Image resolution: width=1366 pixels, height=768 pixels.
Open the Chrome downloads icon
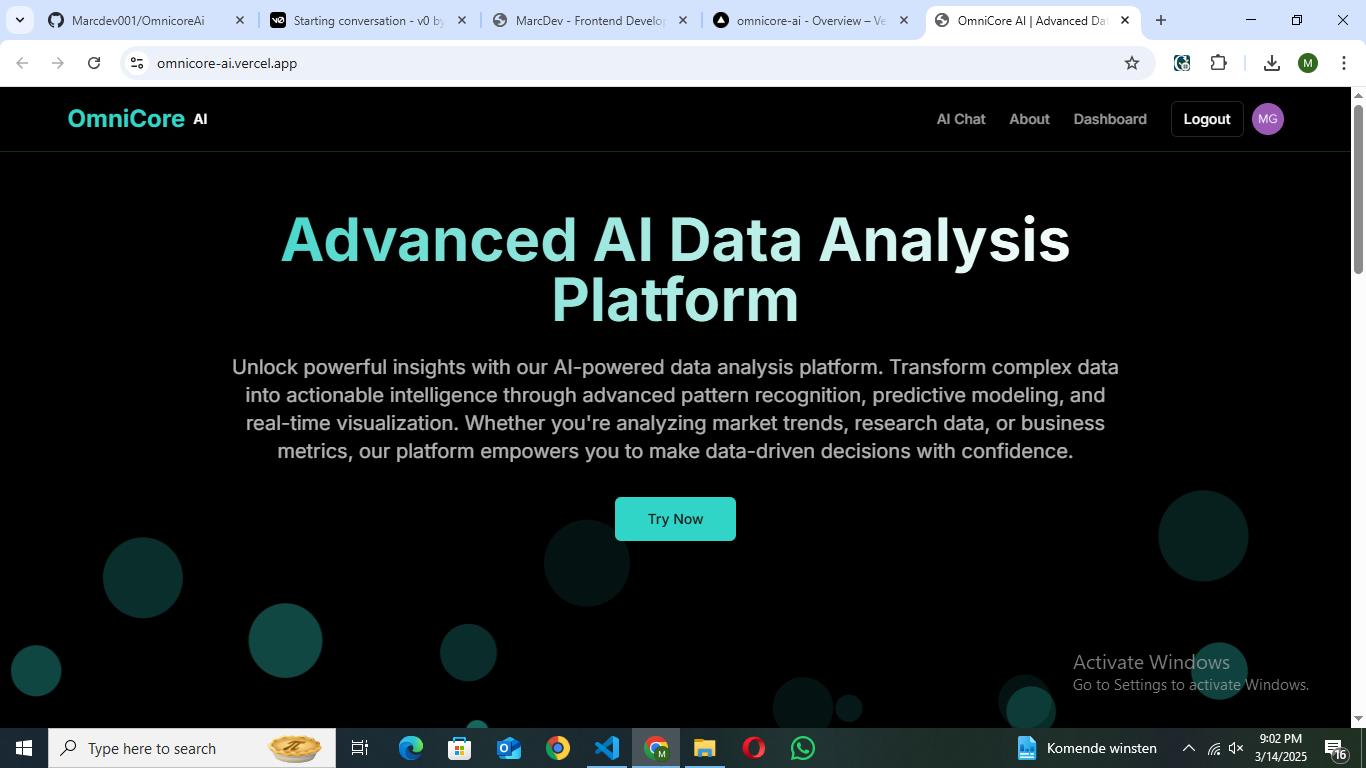[1271, 62]
